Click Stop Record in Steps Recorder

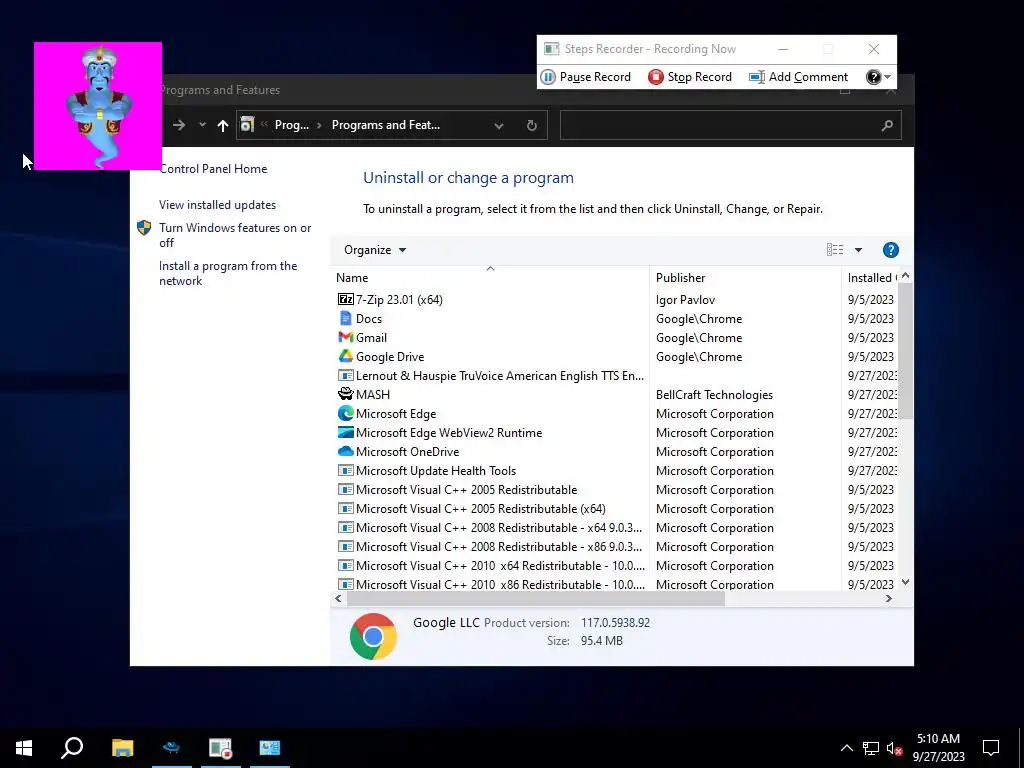tap(690, 77)
